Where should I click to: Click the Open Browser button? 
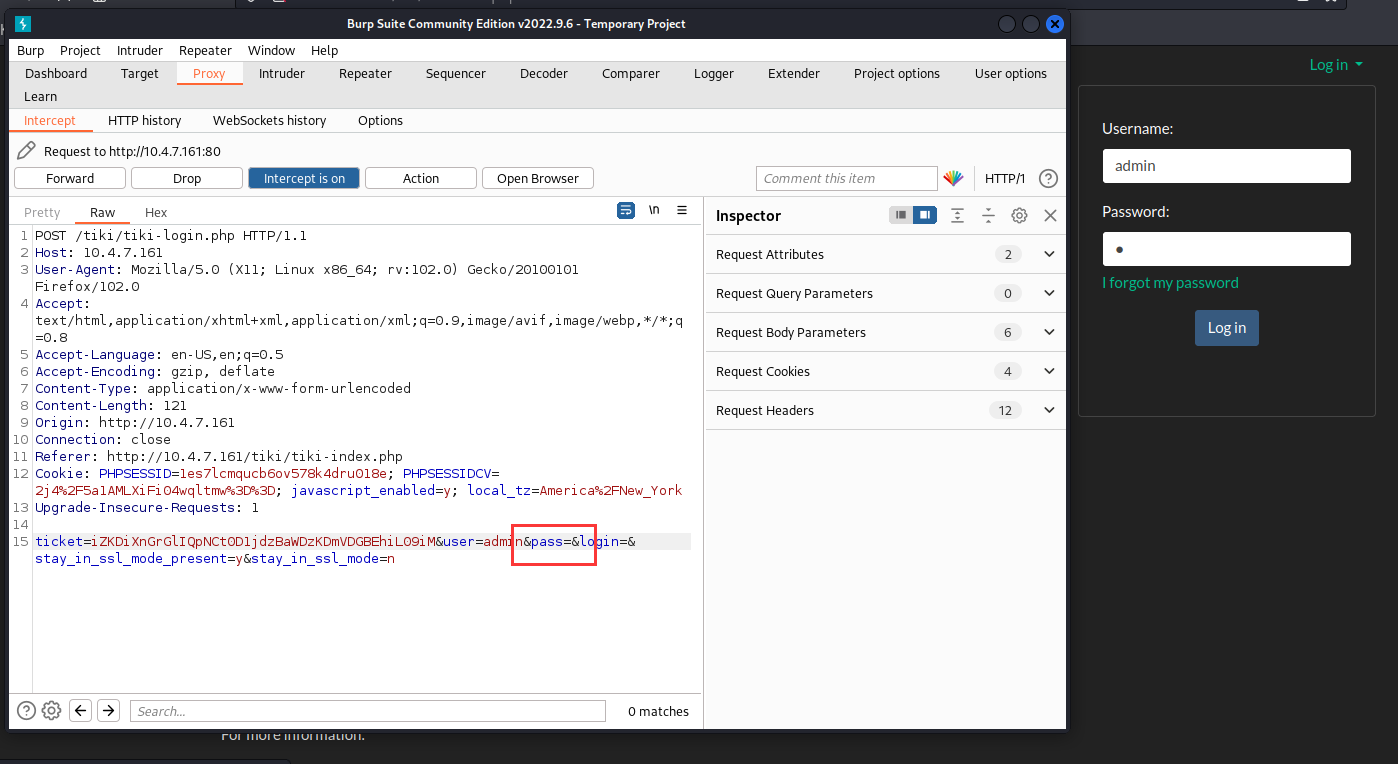(x=538, y=178)
